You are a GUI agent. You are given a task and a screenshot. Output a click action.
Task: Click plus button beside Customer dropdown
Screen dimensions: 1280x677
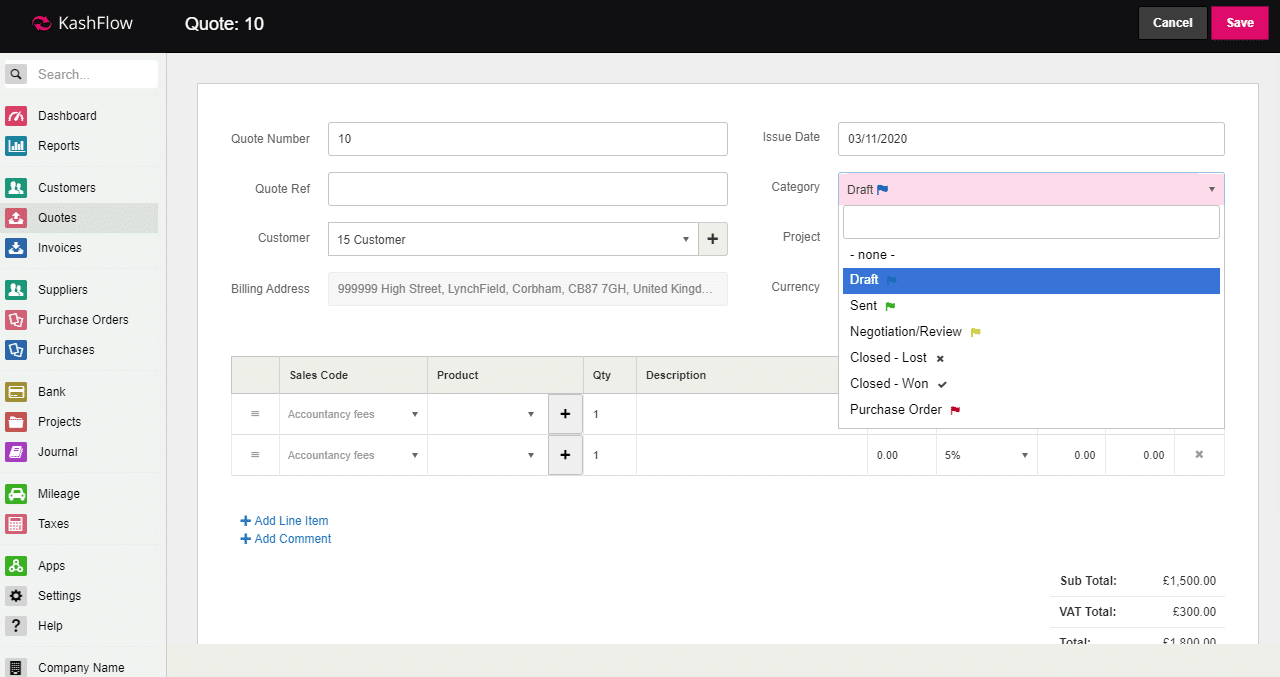(x=712, y=239)
